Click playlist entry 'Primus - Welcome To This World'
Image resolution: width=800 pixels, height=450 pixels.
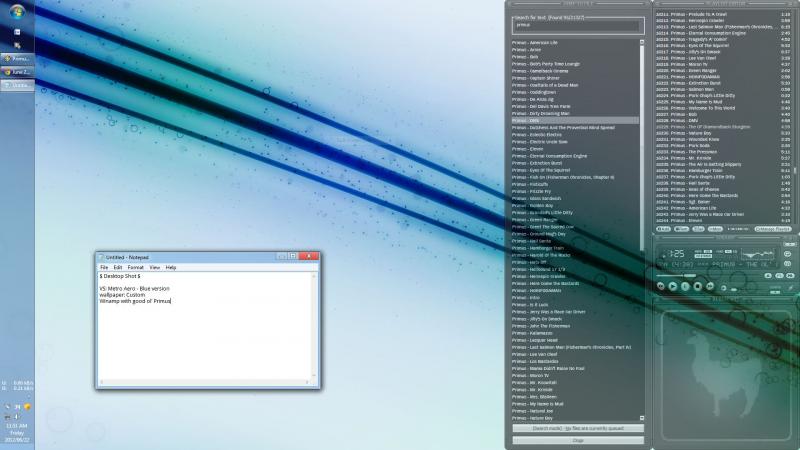point(723,108)
